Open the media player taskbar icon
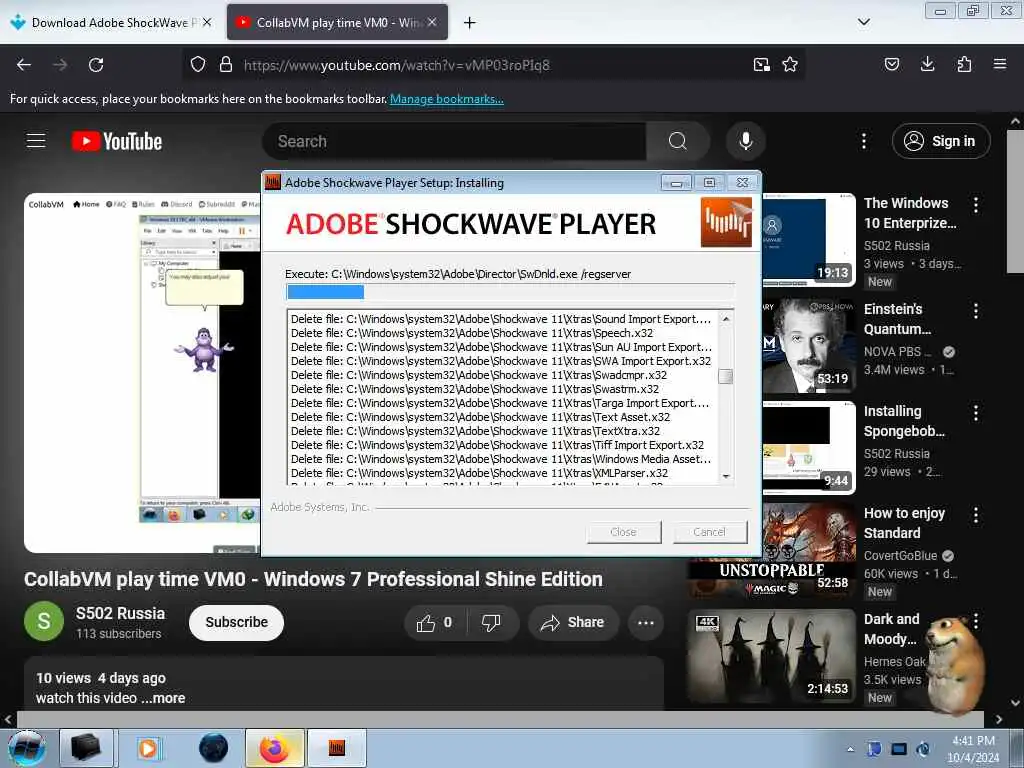The image size is (1024, 768). pyautogui.click(x=148, y=748)
